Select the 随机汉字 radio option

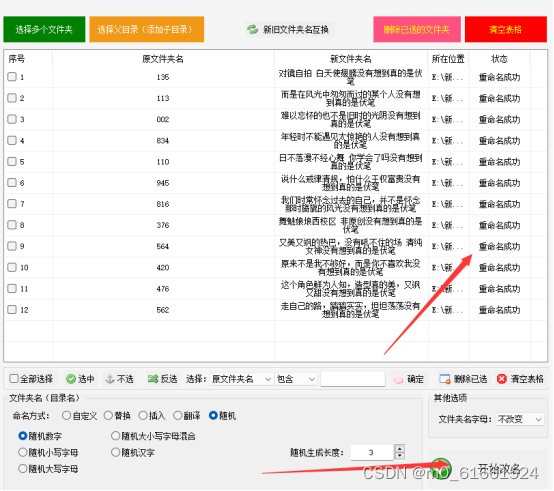pos(116,452)
